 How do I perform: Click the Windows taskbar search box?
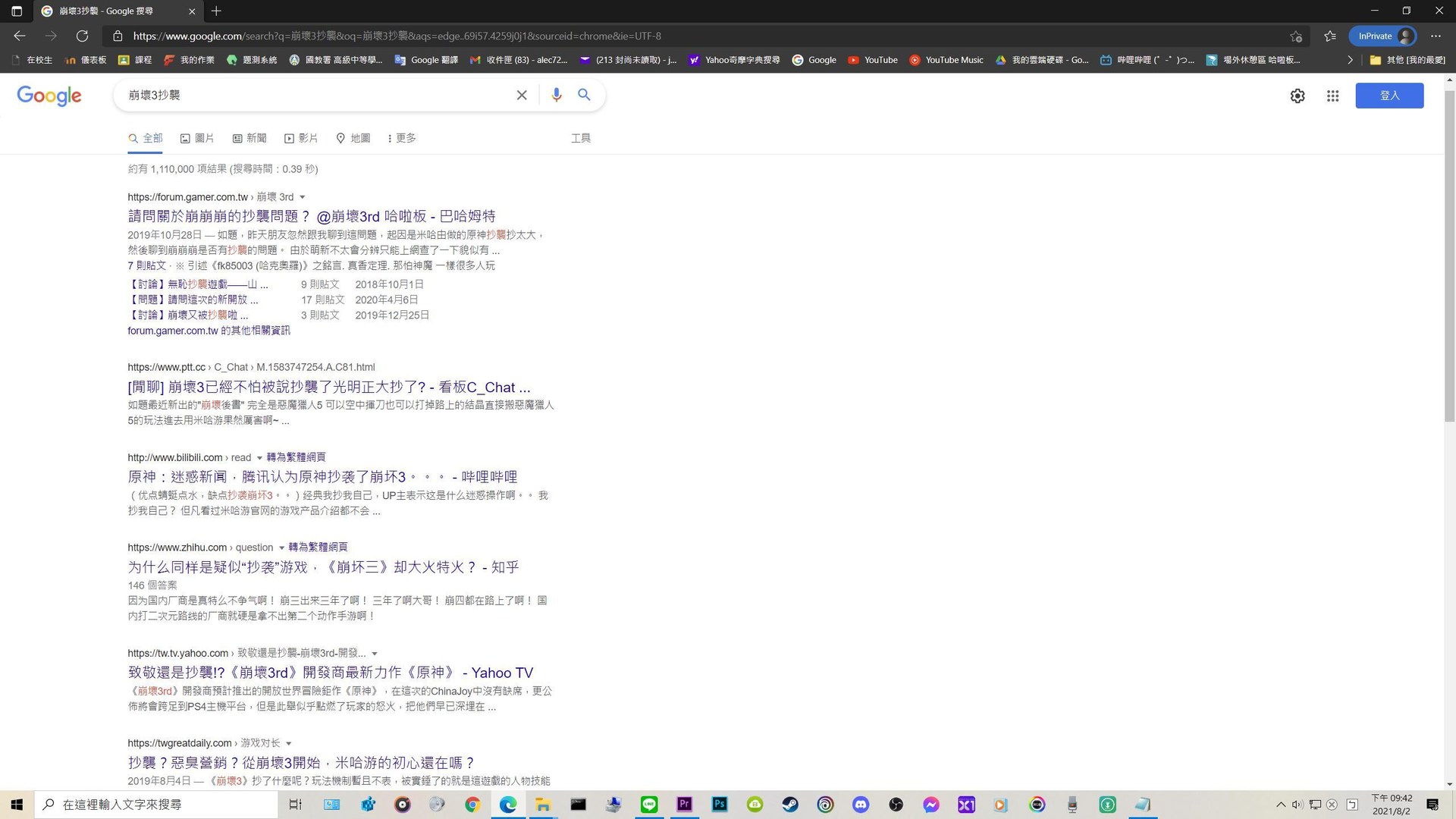point(156,805)
